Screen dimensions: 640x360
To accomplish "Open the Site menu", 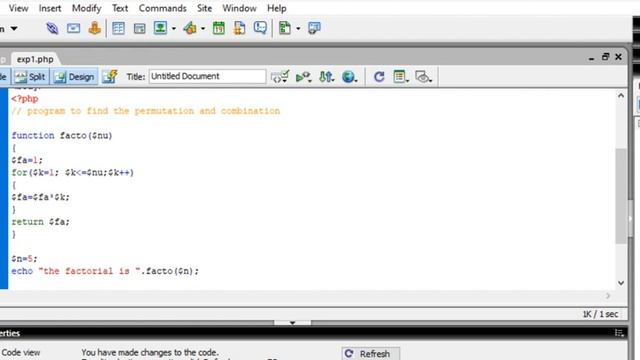I will coord(204,8).
